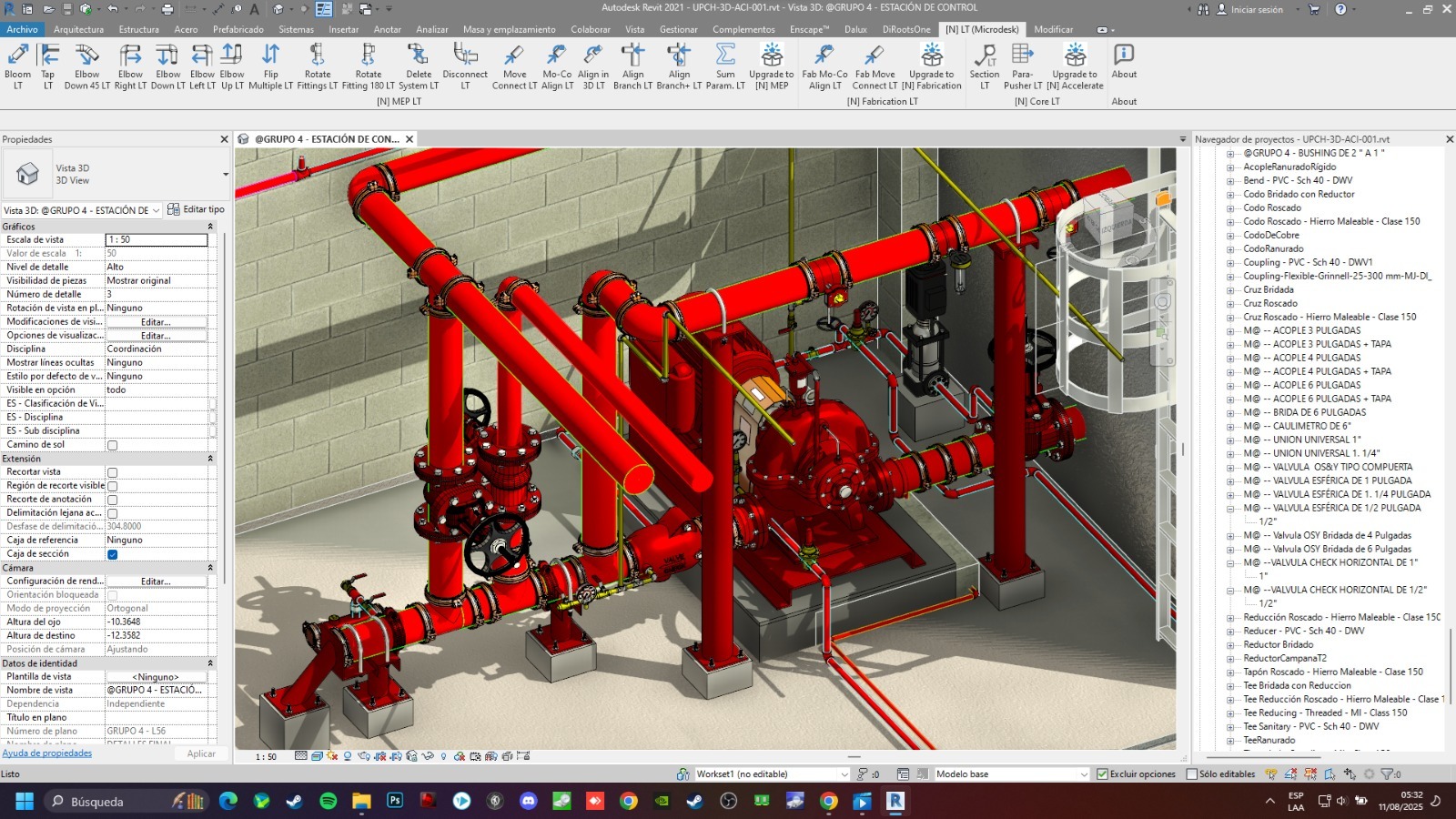The image size is (1456, 819).
Task: Click the Rotate Fittings LT icon
Action: 317,56
